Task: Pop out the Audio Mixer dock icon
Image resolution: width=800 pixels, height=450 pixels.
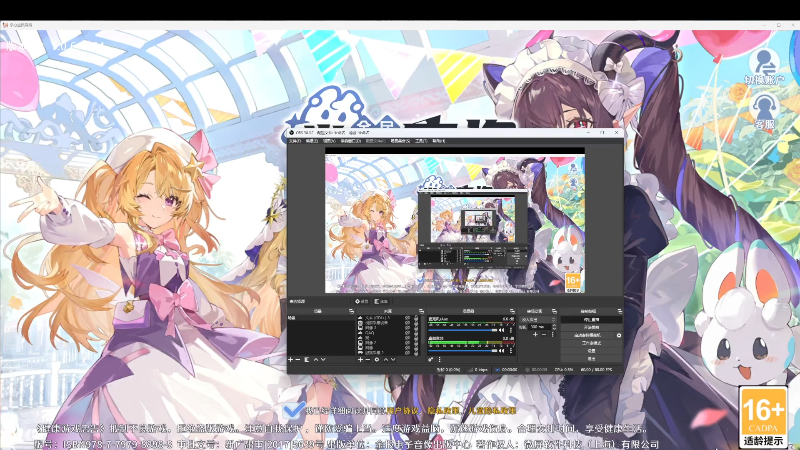Action: pos(512,311)
